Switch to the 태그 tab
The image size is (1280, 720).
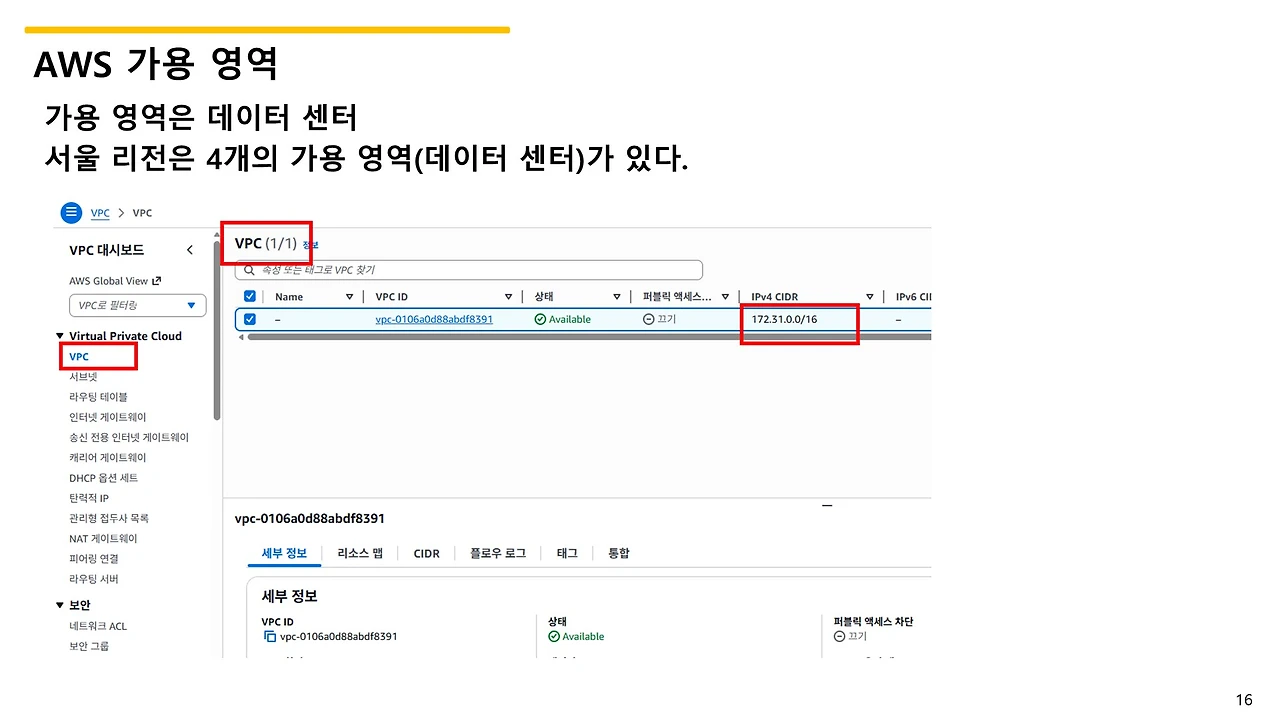[x=567, y=553]
